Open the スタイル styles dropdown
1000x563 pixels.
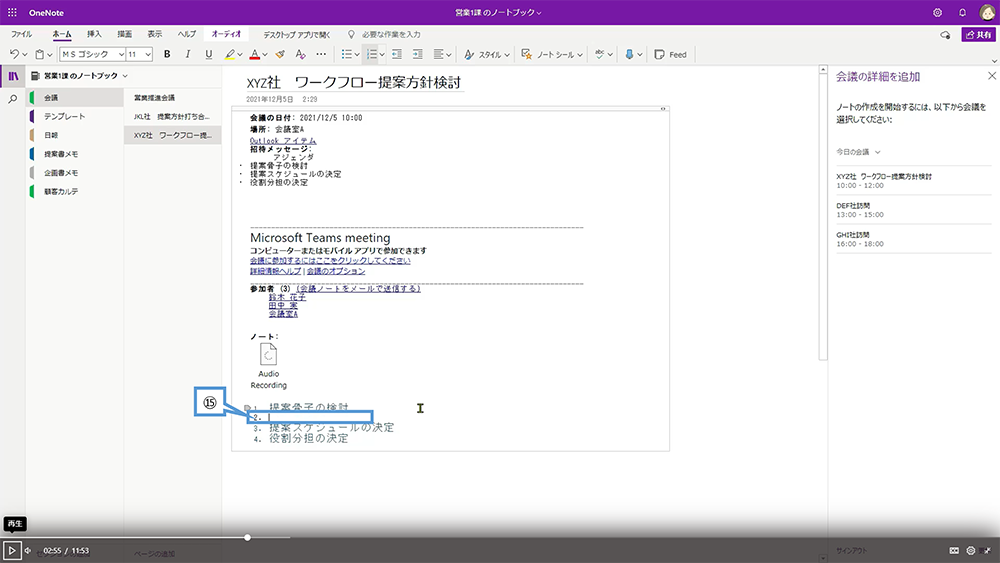pyautogui.click(x=487, y=54)
